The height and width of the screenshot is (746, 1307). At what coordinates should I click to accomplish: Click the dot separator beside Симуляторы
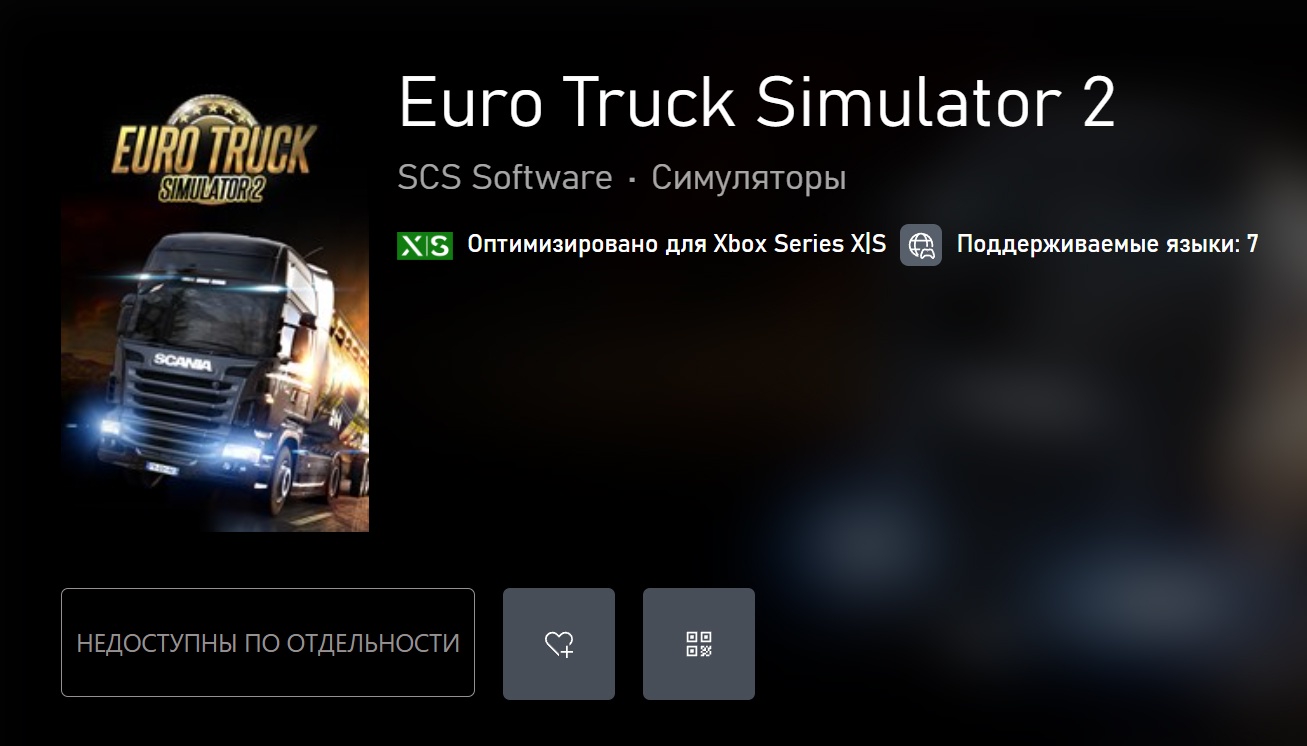click(x=632, y=181)
